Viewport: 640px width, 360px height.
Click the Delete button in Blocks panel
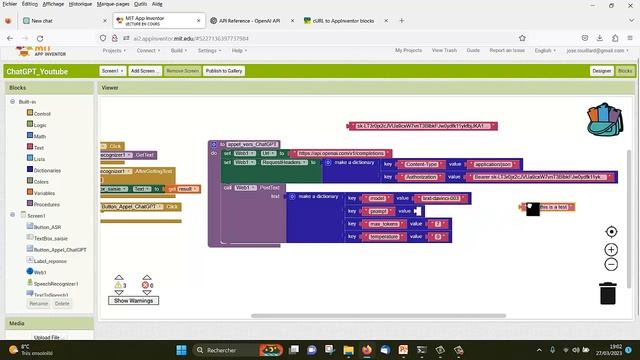tap(62, 304)
